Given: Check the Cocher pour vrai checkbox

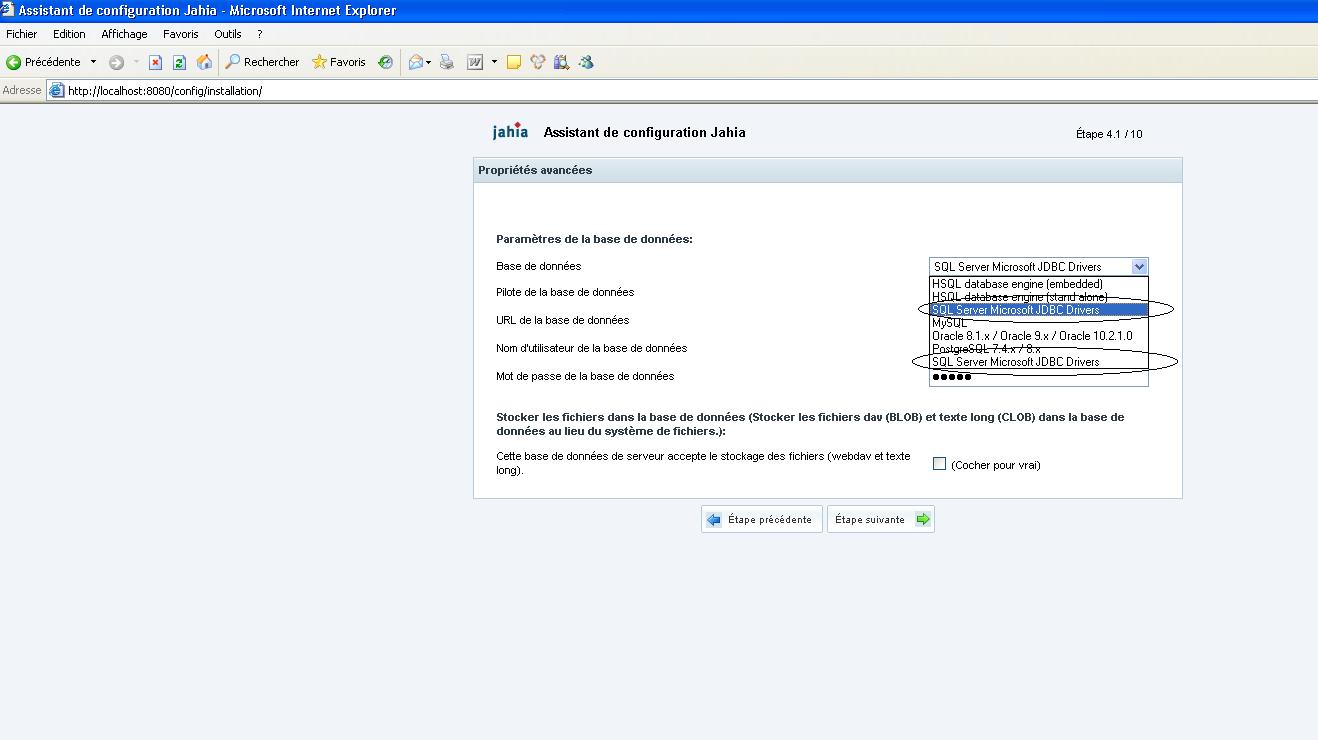Looking at the screenshot, I should click(x=939, y=464).
